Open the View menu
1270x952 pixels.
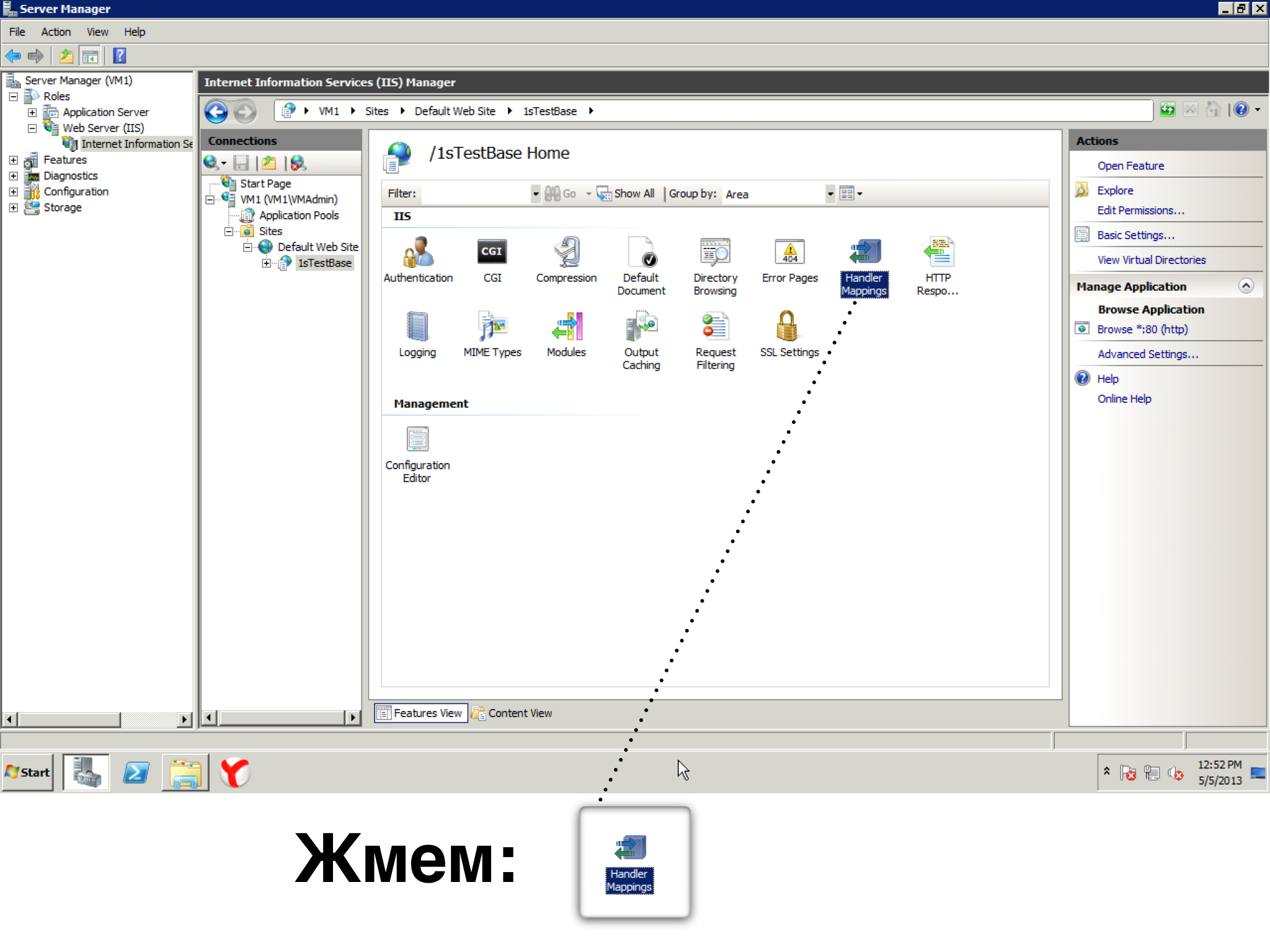click(x=97, y=32)
